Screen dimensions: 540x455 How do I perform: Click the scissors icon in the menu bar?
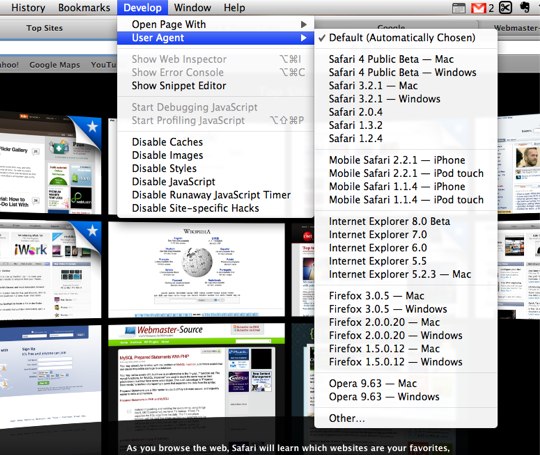(x=506, y=8)
